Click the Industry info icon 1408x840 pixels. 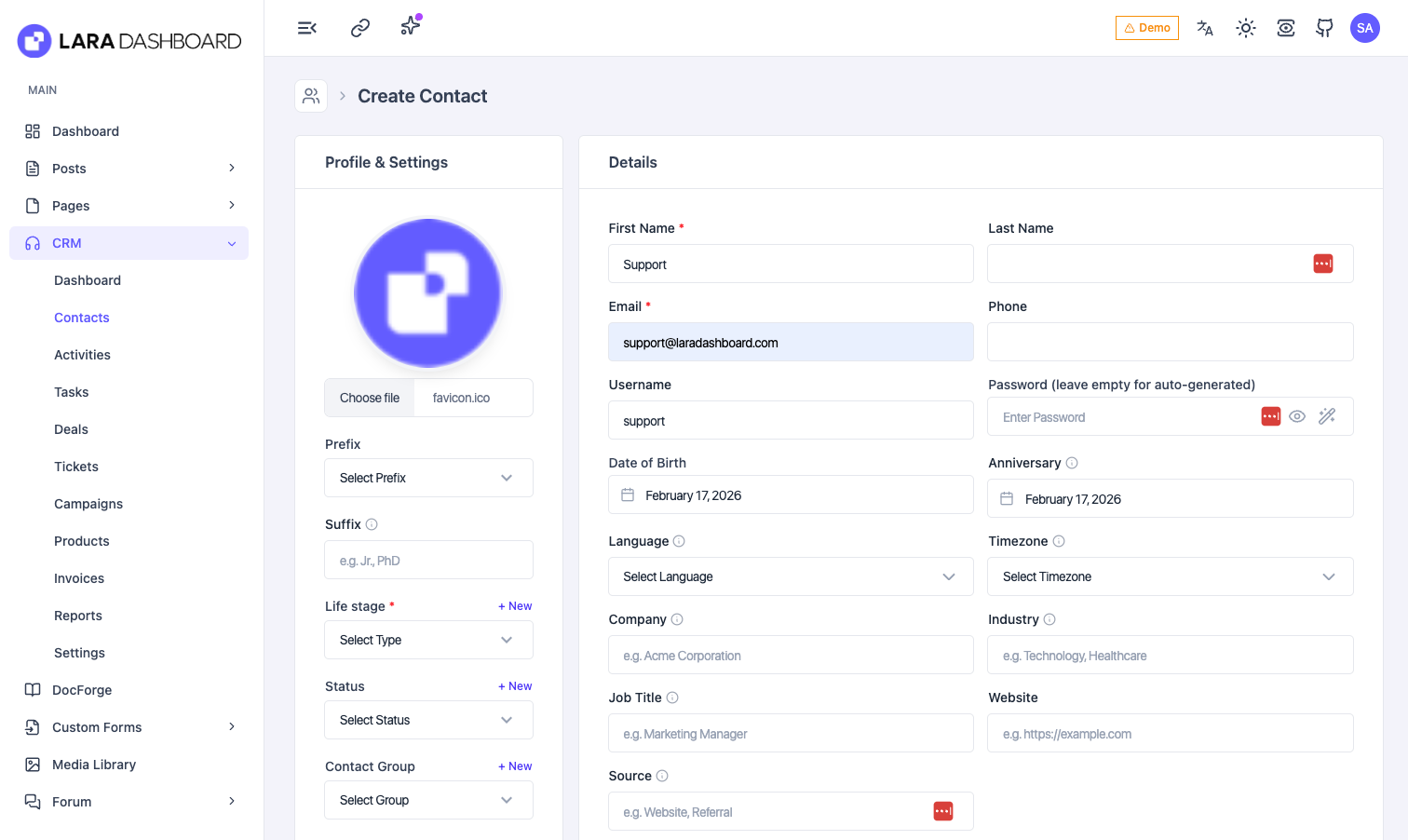point(1049,619)
